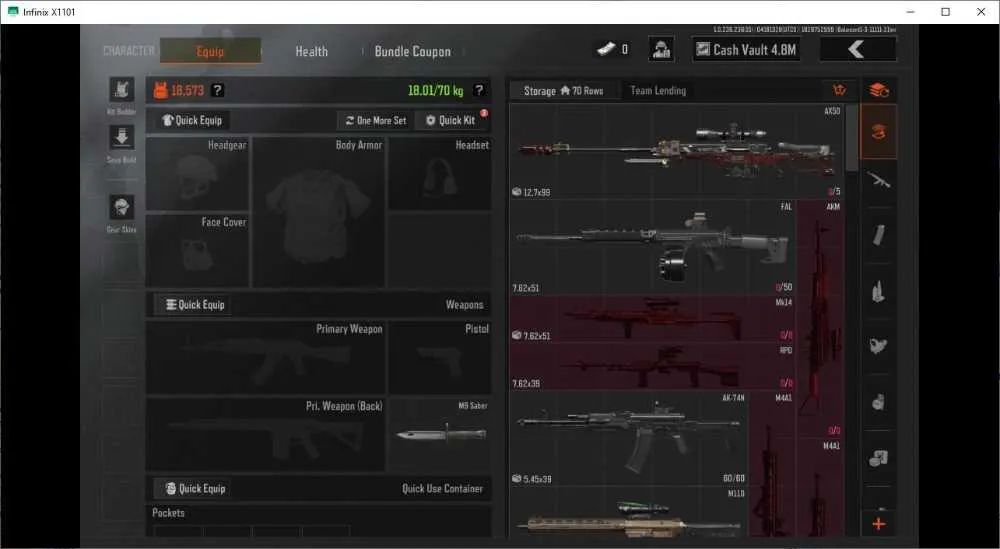Click the storage list scrollbar thumb

852,136
